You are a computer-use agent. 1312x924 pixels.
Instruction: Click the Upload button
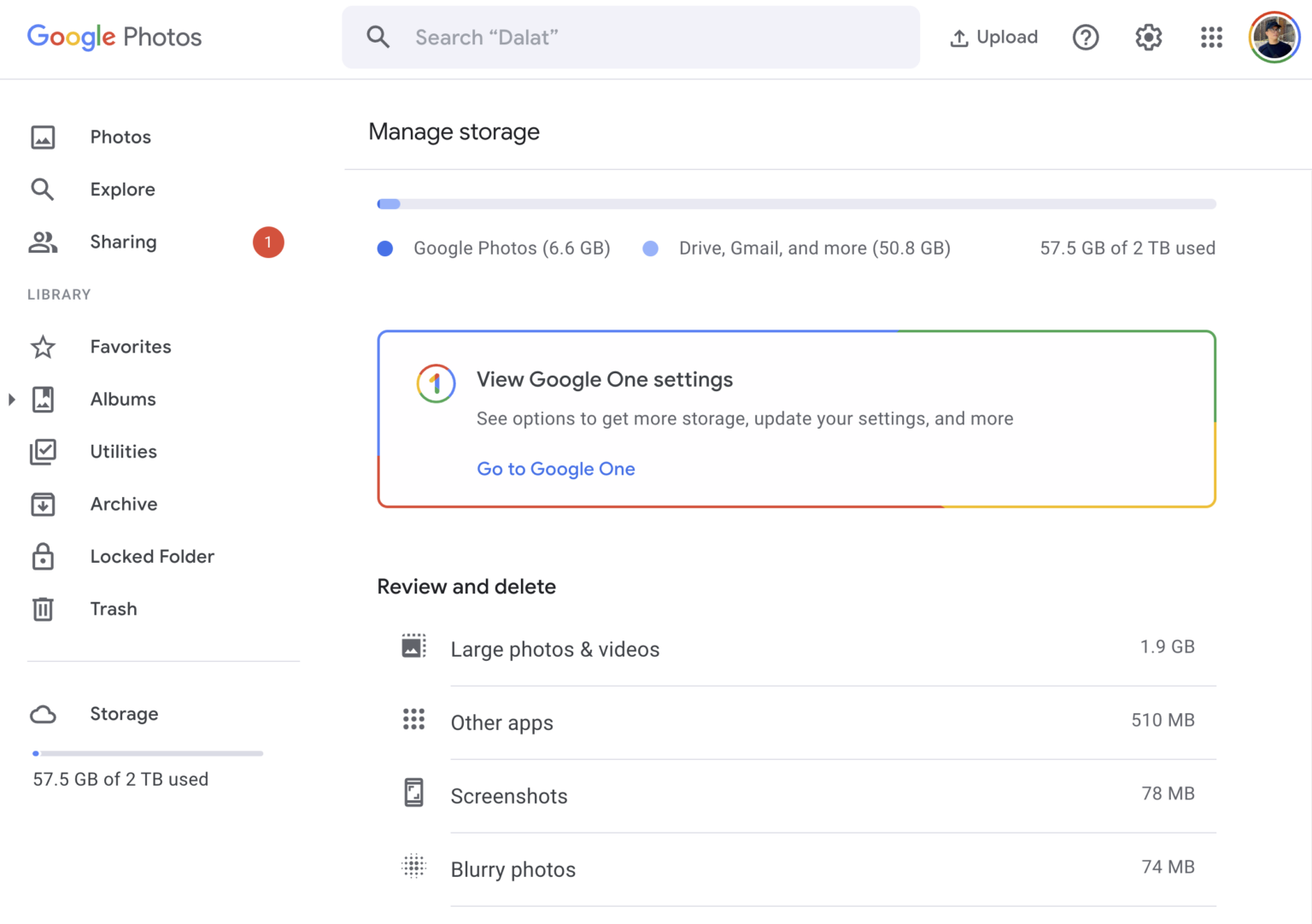click(993, 37)
